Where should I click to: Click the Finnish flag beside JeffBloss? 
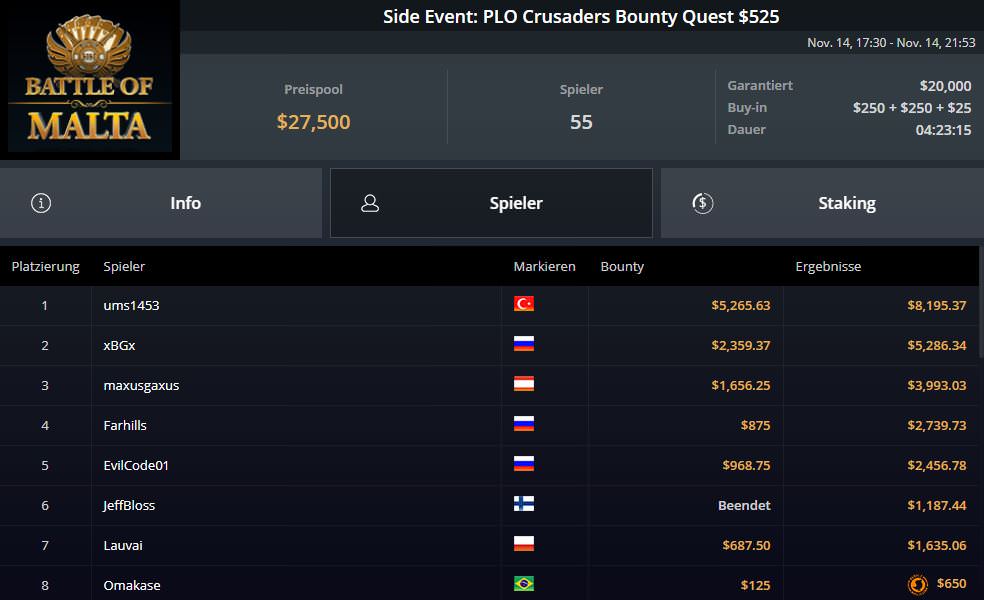(x=524, y=504)
